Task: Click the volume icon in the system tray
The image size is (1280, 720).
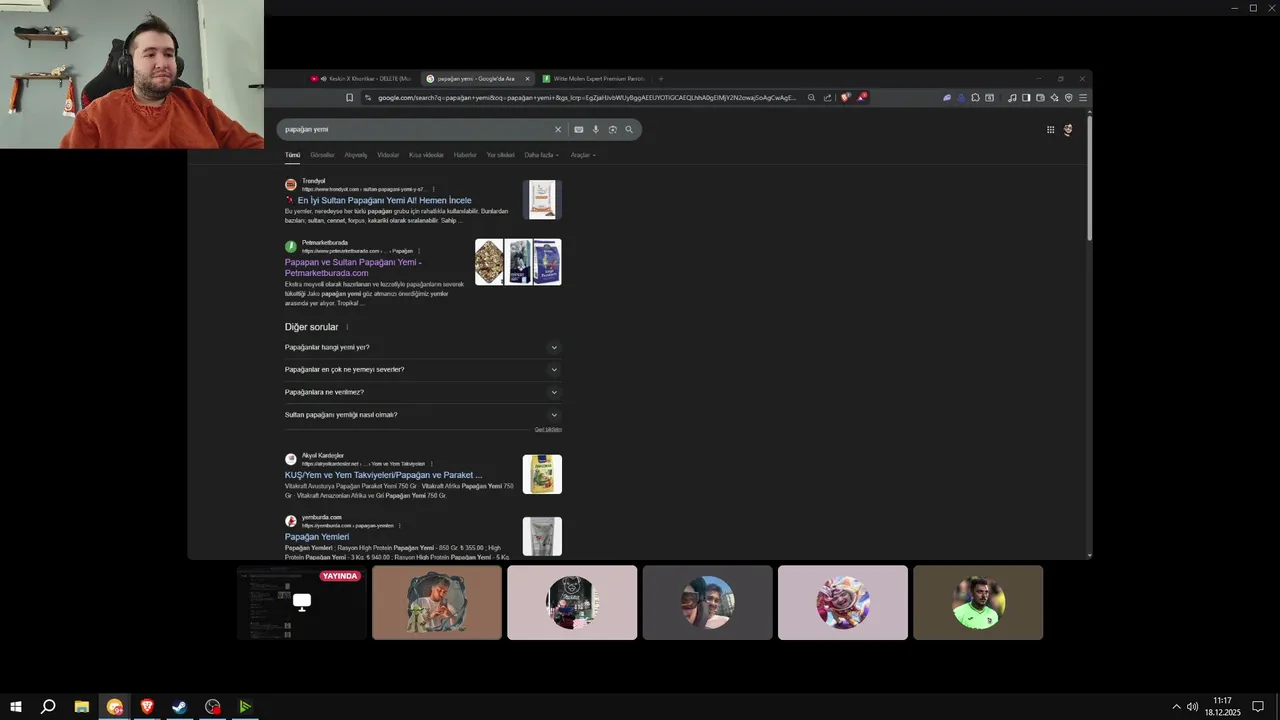Action: [1192, 707]
